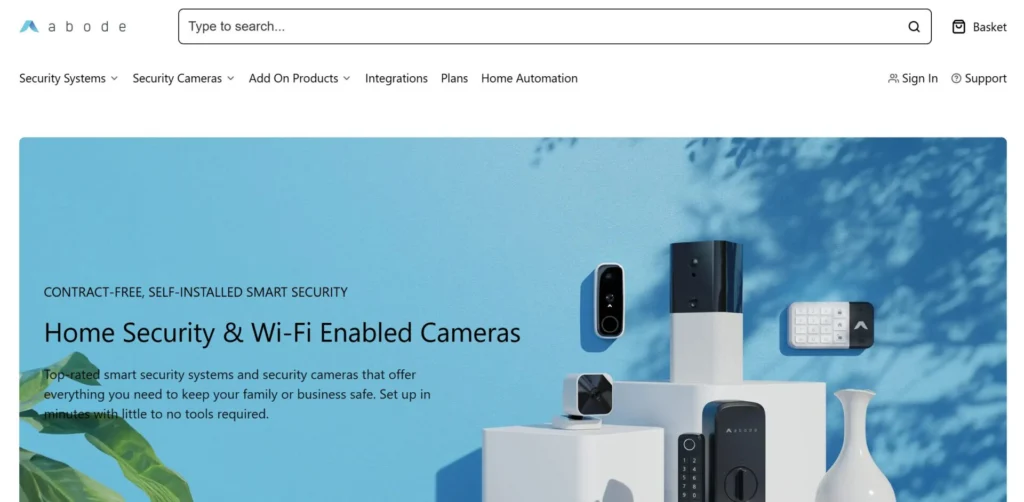Click the Support question mark icon
This screenshot has width=1024, height=502.
pos(956,78)
